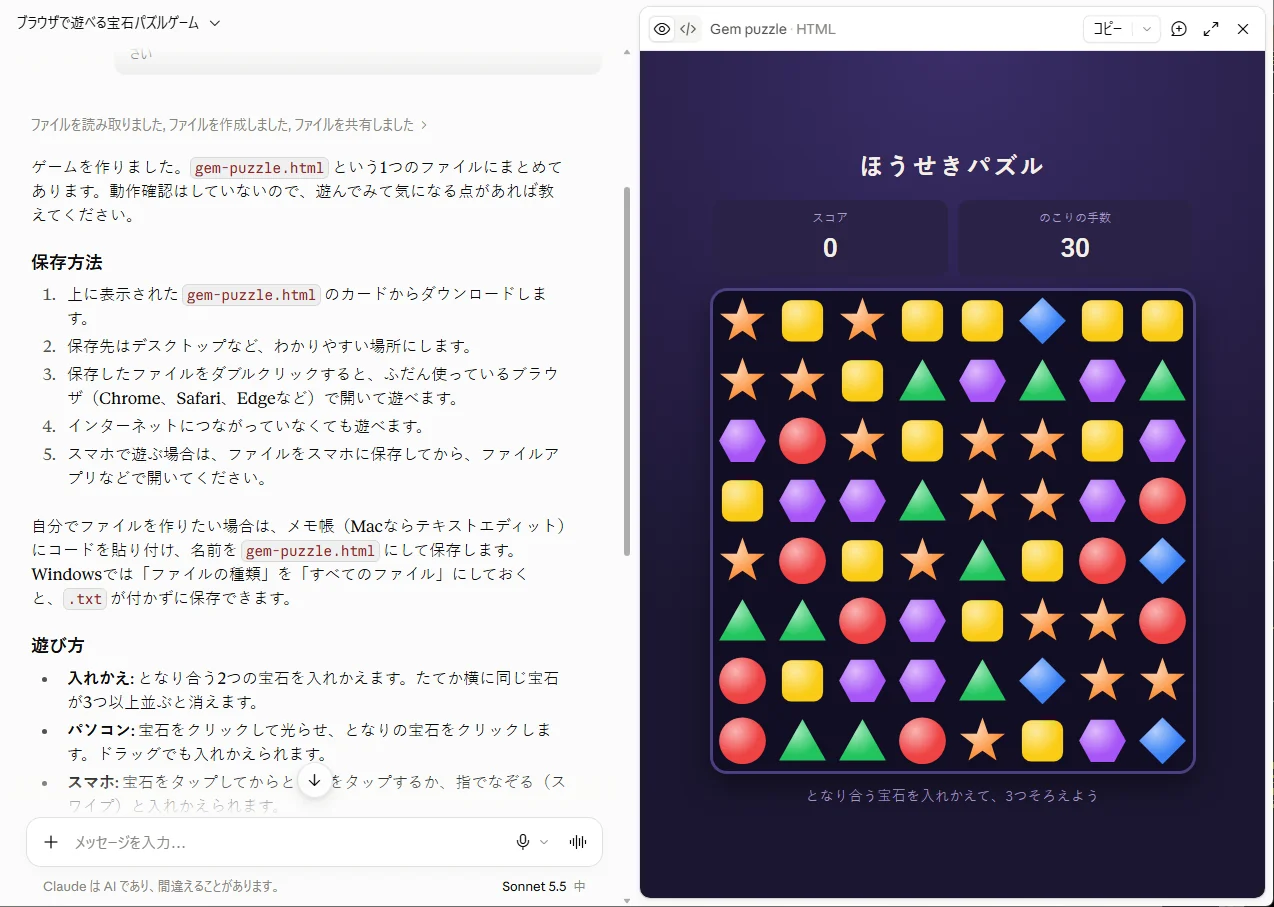Open the chevron next to the microphone

pos(544,842)
